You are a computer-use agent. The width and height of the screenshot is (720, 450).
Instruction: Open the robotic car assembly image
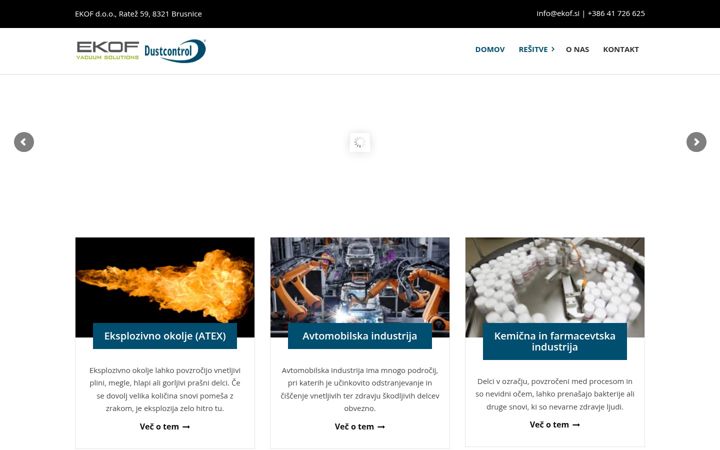tap(360, 281)
